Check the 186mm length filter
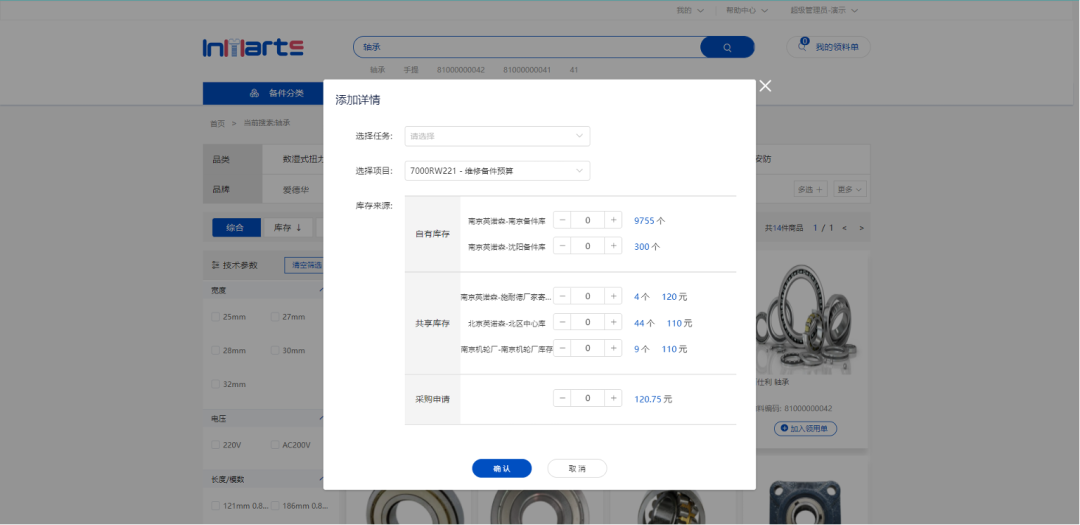Screen dimensions: 1080x525 pyautogui.click(x=275, y=506)
